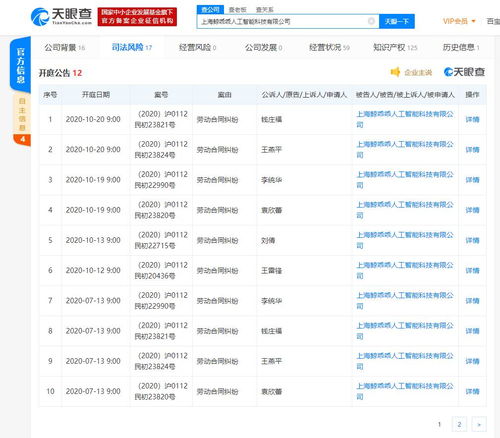Open the 经营风险 tab
The image size is (500, 438).
click(x=197, y=47)
